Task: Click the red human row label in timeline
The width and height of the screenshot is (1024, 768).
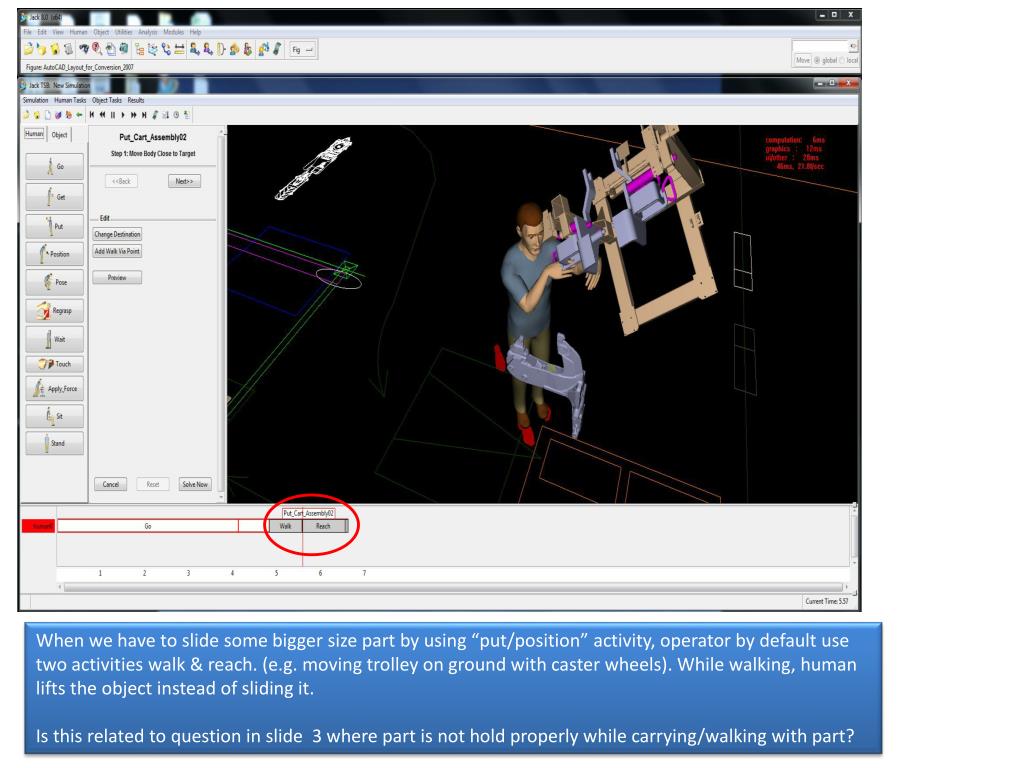Action: point(39,526)
